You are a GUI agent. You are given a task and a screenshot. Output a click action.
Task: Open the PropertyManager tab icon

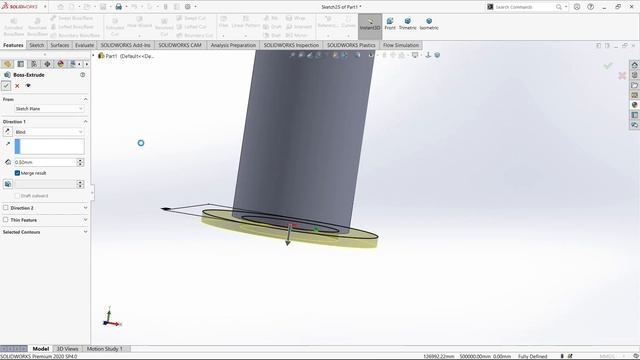point(20,64)
